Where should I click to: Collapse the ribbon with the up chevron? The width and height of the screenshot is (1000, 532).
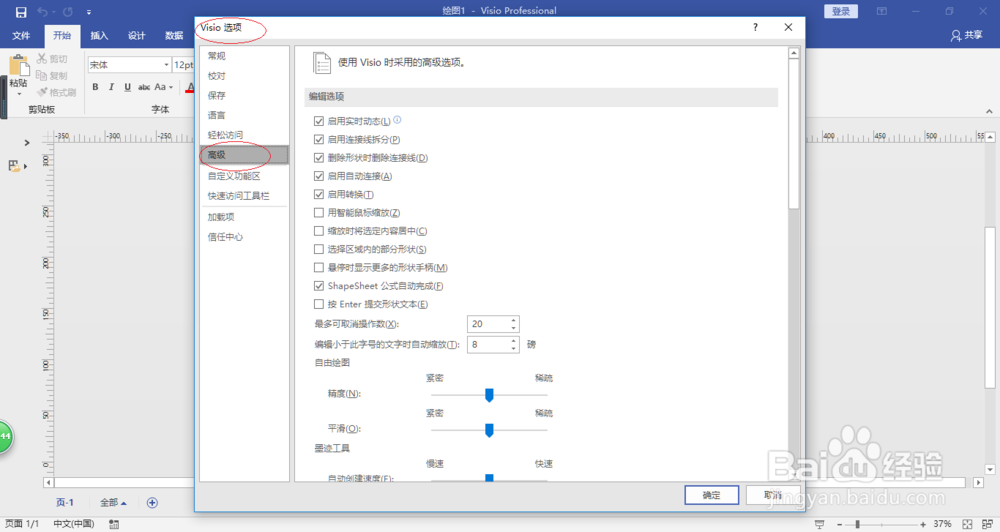pyautogui.click(x=989, y=111)
